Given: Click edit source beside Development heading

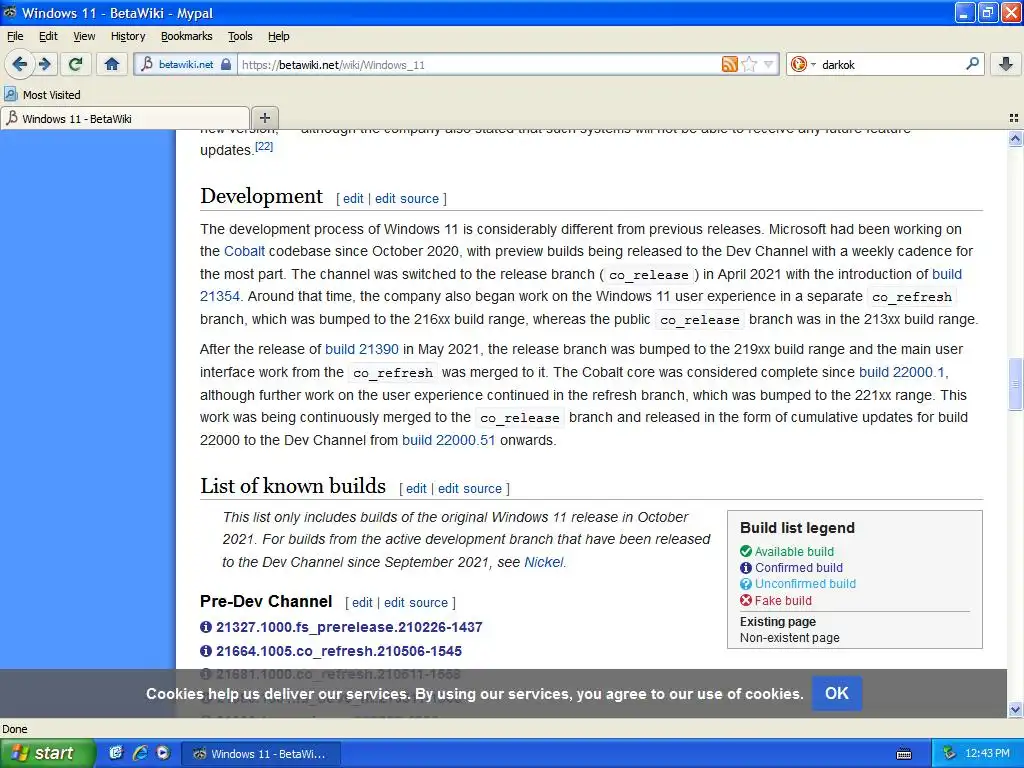Looking at the screenshot, I should [x=407, y=199].
